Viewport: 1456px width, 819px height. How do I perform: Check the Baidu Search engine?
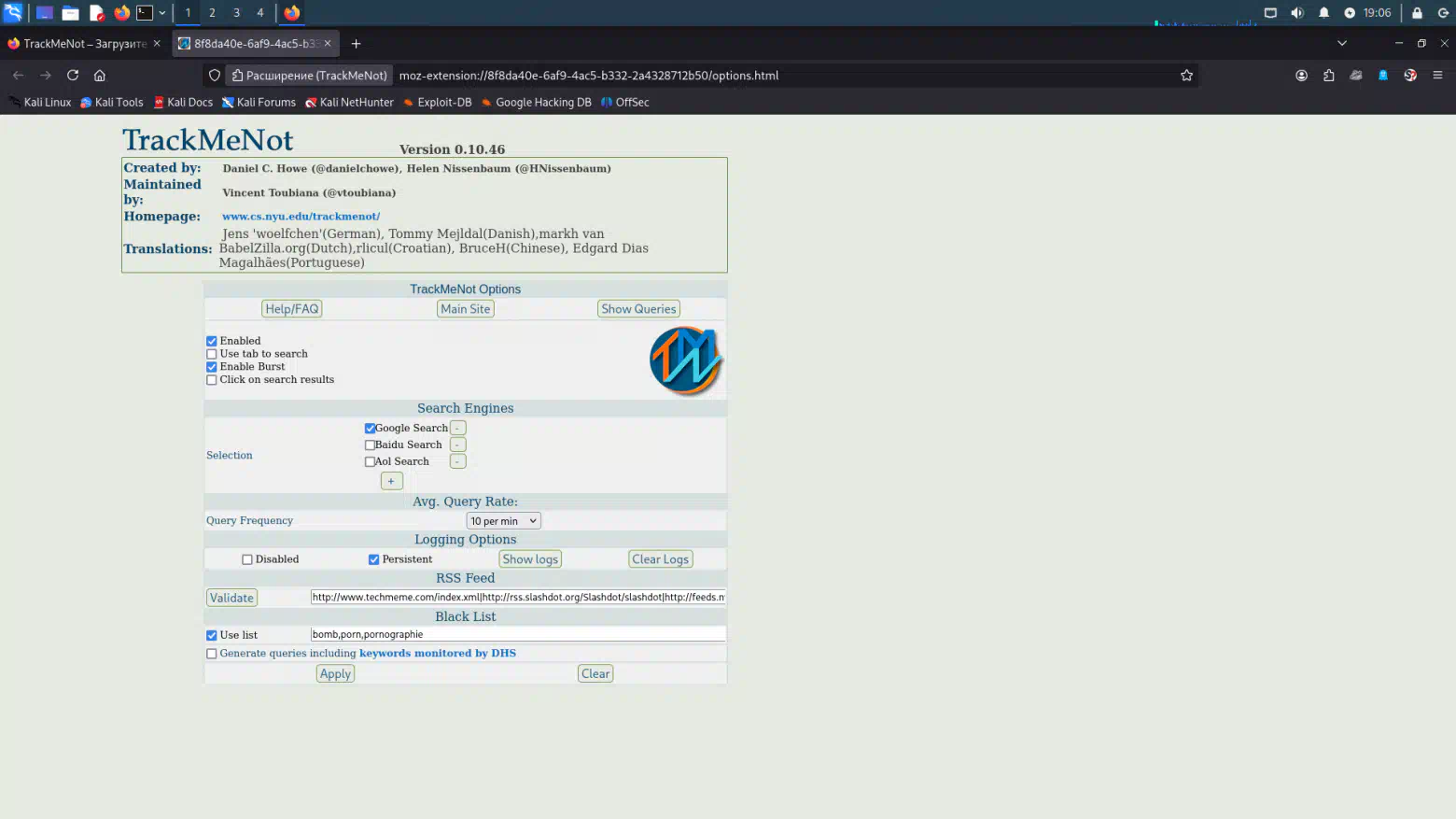[x=370, y=445]
